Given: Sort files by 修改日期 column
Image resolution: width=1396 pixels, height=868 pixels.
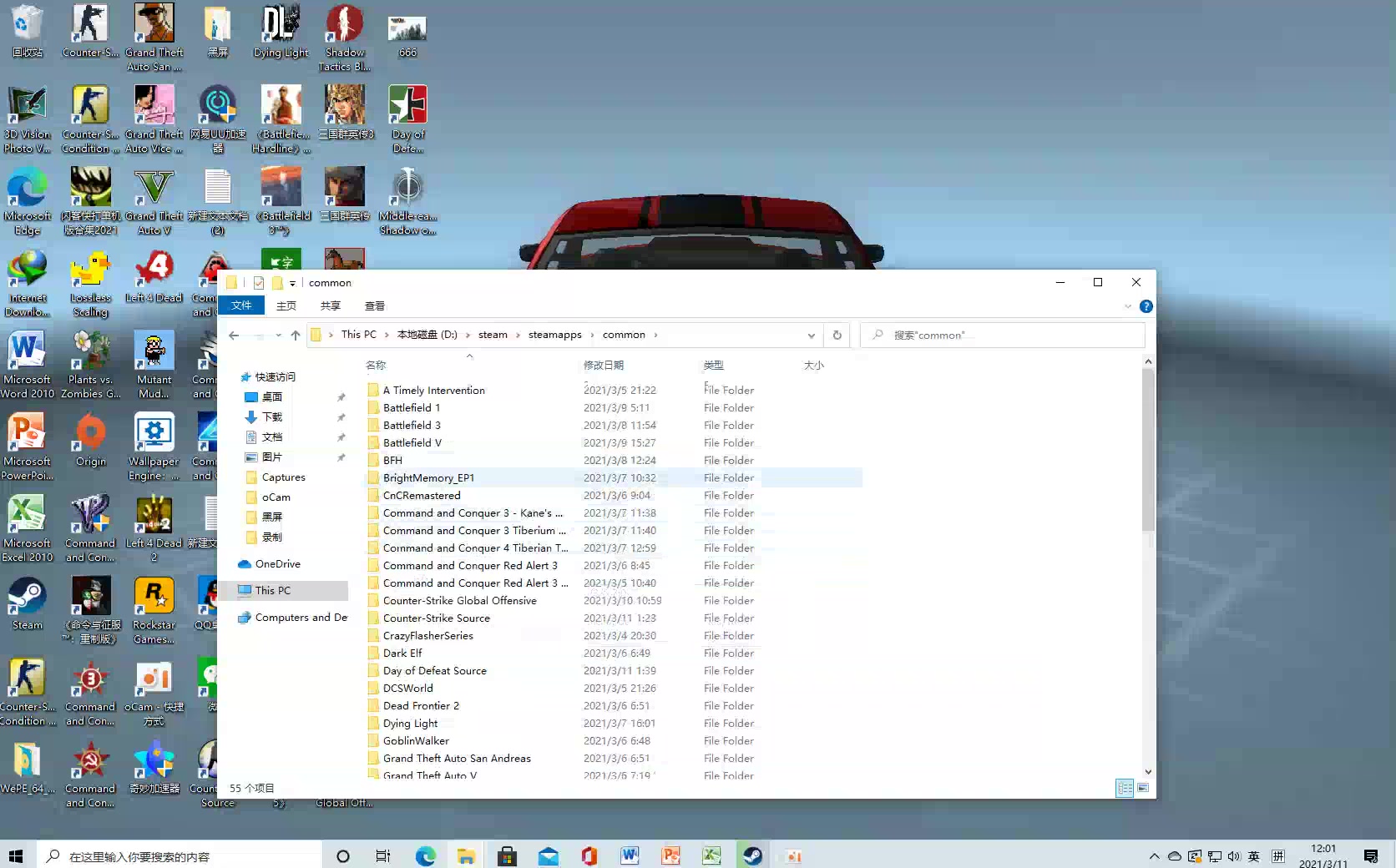Looking at the screenshot, I should point(604,365).
